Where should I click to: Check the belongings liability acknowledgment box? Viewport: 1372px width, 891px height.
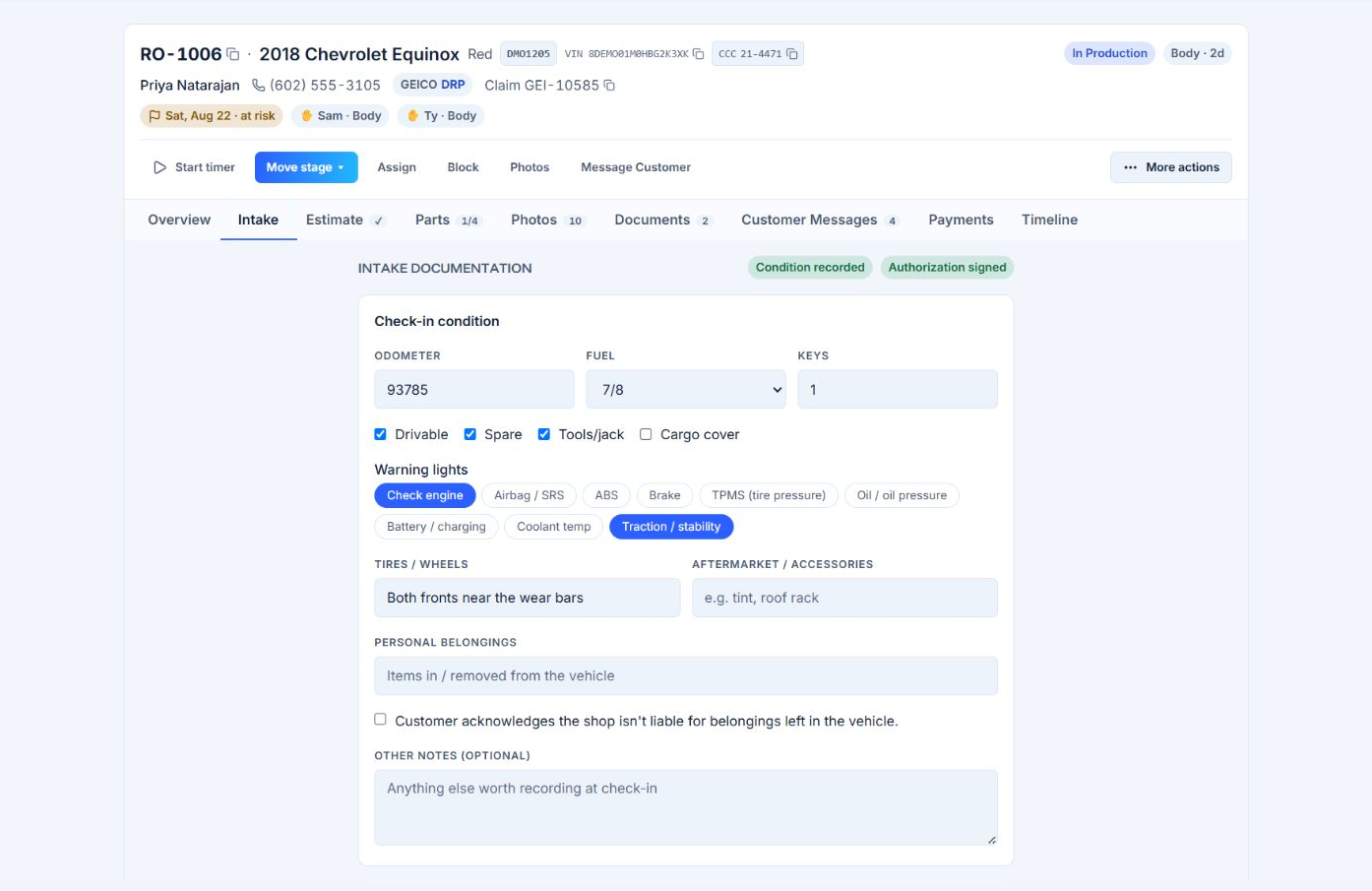380,720
